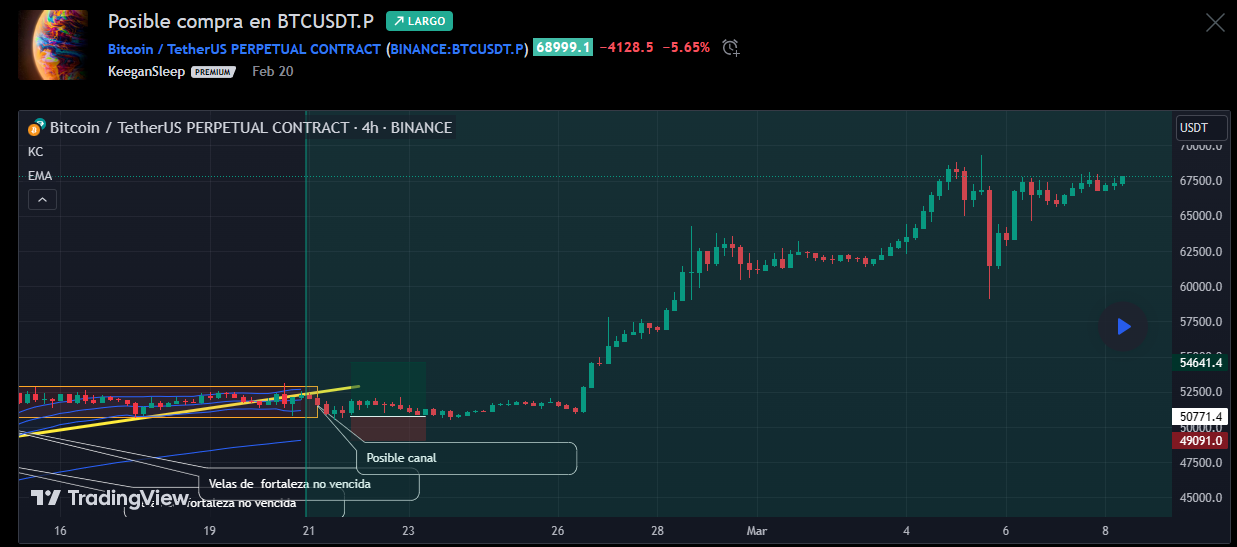Click the 67500.0 price axis label

(1201, 181)
